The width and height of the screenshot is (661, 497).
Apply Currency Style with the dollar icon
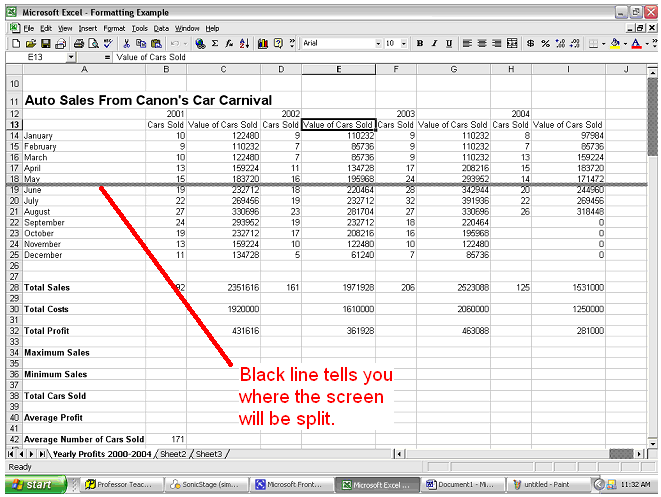click(x=531, y=44)
